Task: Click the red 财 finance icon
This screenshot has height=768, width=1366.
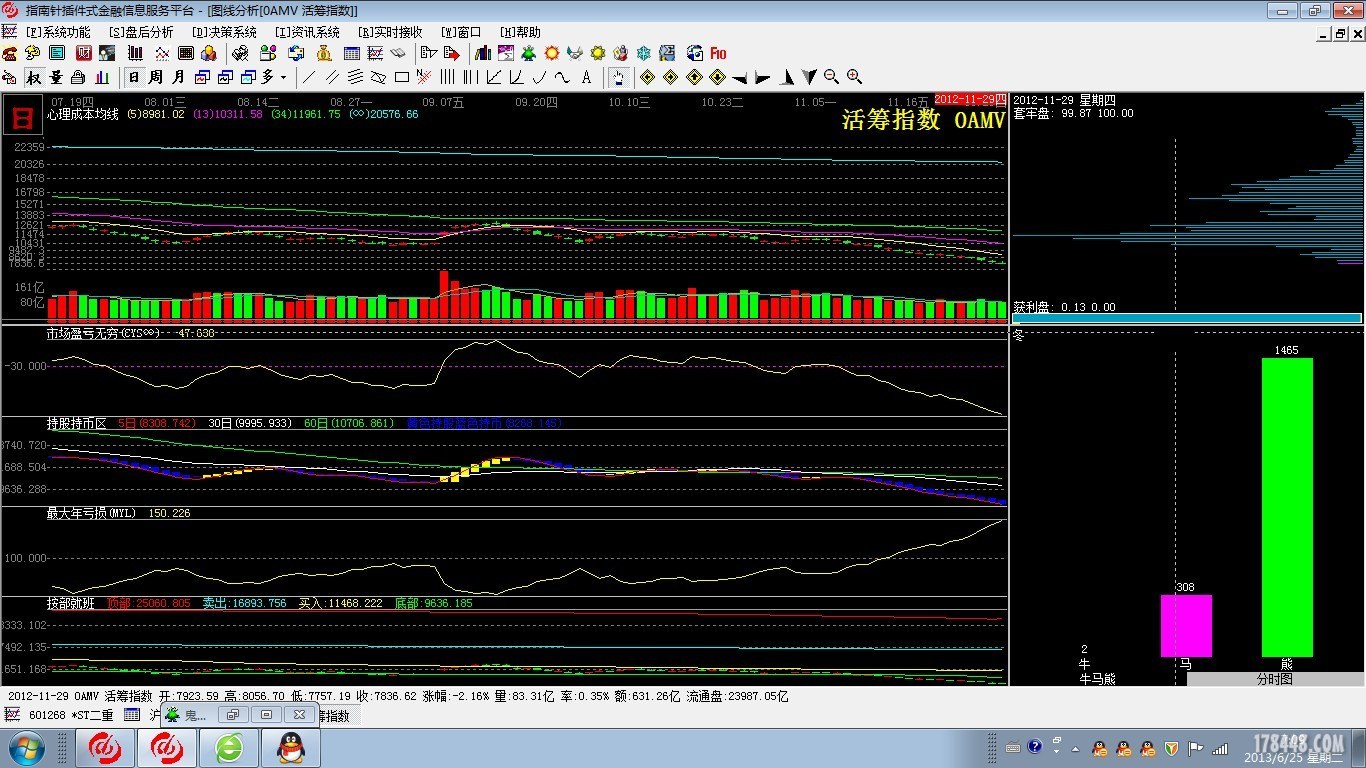Action: click(84, 53)
